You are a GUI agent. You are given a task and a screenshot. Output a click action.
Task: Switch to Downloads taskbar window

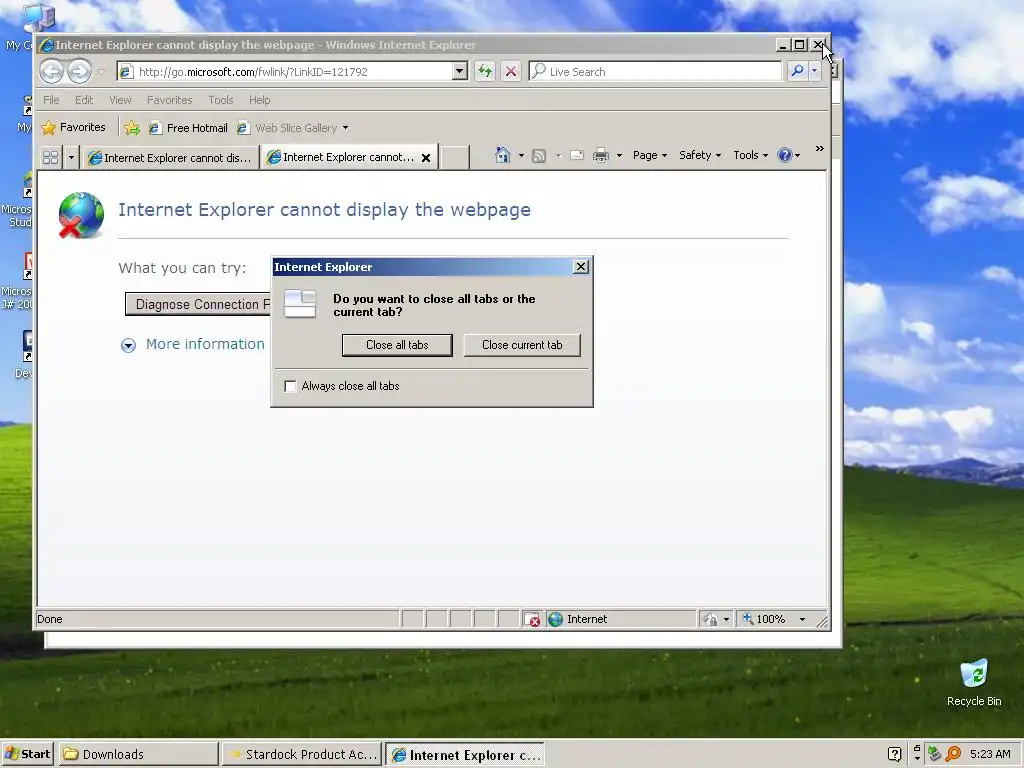pos(138,754)
